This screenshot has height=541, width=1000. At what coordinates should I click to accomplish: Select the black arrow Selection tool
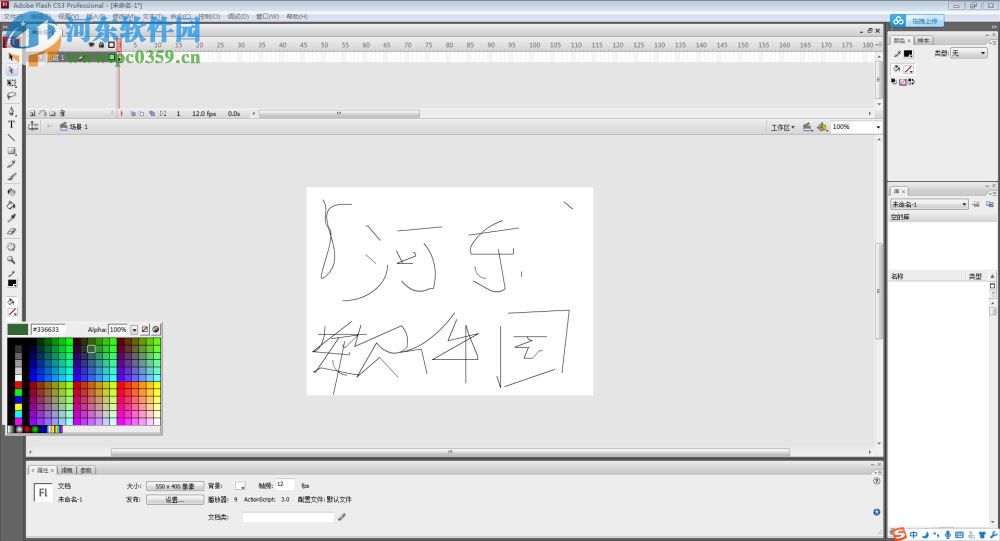click(11, 57)
